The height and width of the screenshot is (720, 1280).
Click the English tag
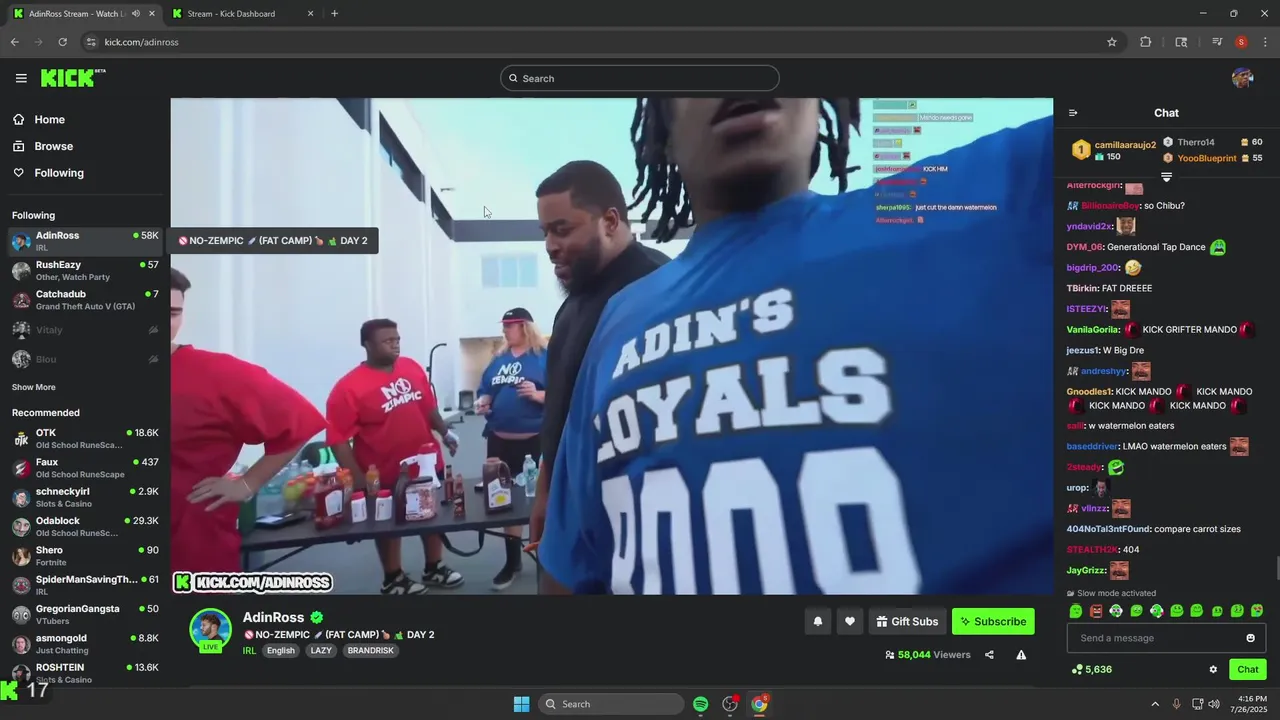tap(281, 650)
